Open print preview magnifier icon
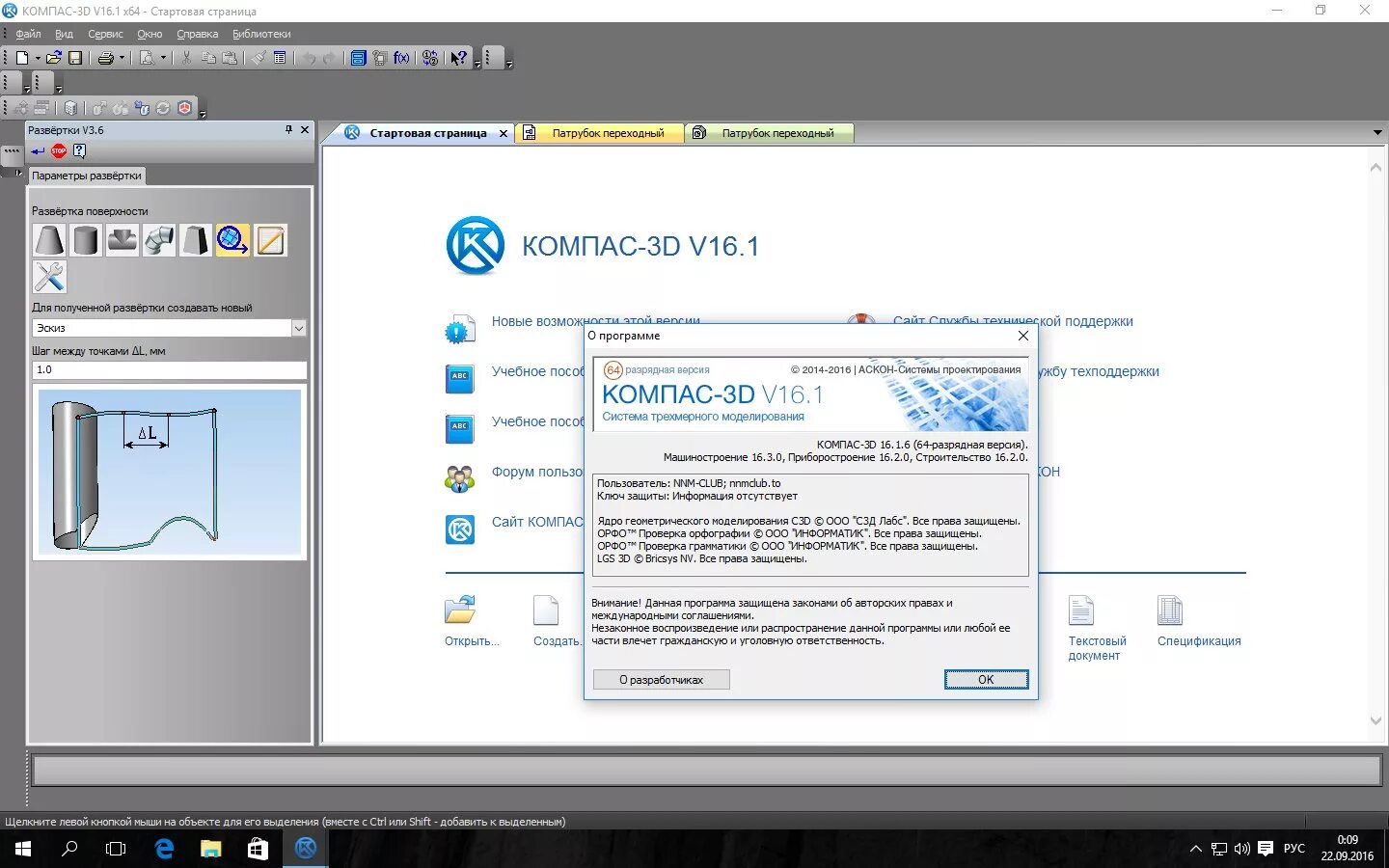Screen dimensions: 1389x868 click(x=147, y=58)
